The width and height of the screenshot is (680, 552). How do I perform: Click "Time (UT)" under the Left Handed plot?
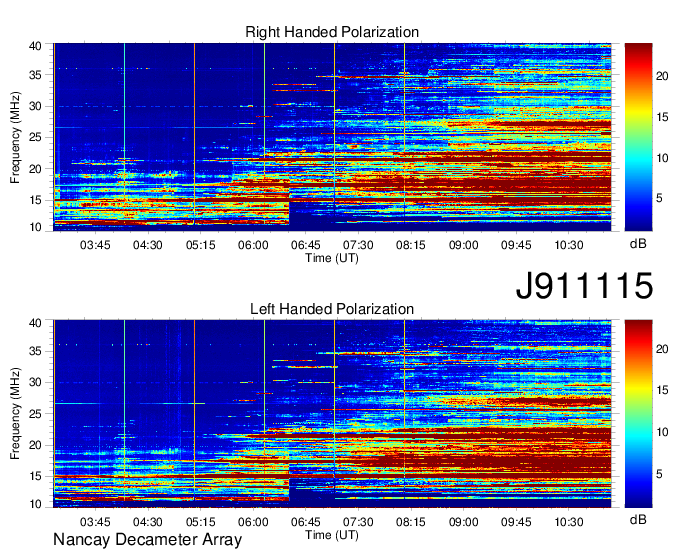click(x=332, y=535)
